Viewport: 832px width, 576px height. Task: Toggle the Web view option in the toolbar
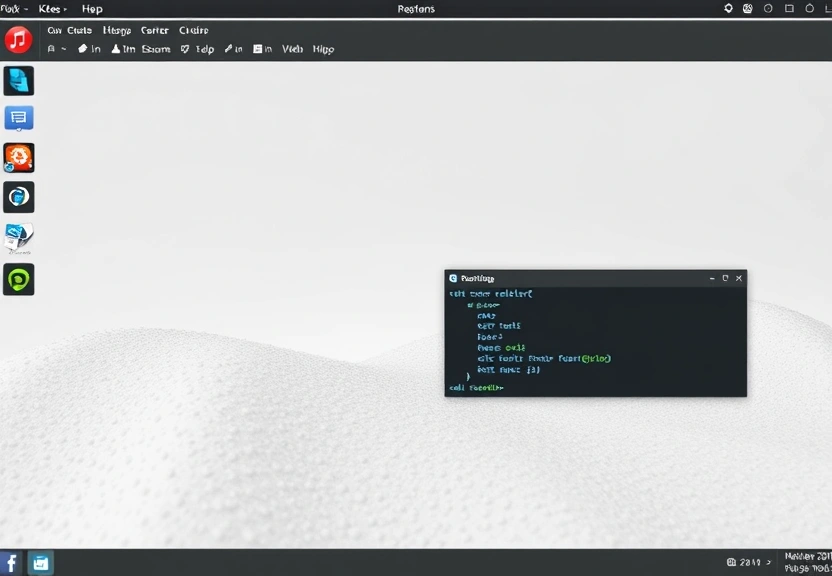coord(291,48)
